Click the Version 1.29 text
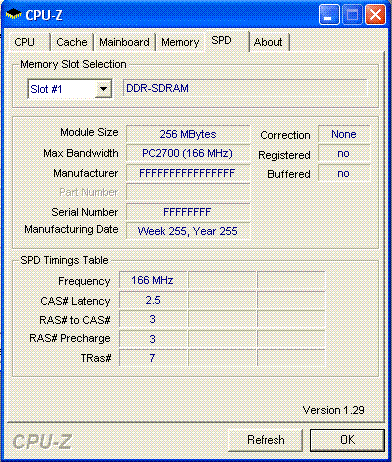This screenshot has height=462, width=392. (x=334, y=410)
